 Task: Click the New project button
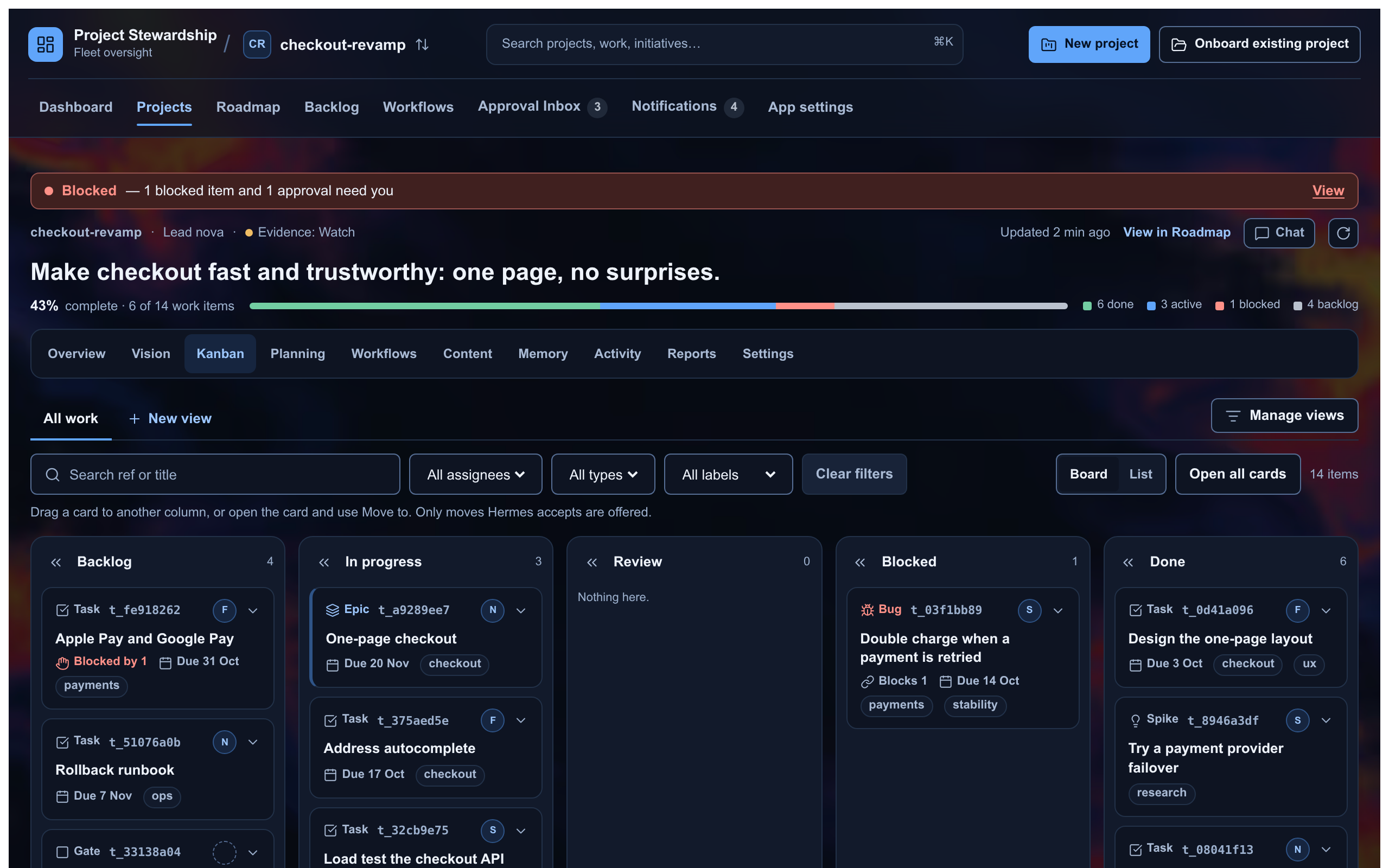pos(1089,44)
